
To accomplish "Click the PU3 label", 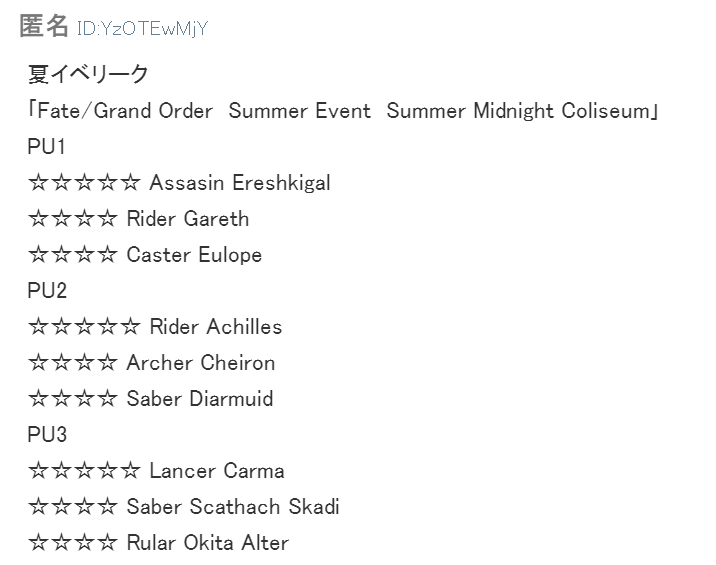I will click(47, 434).
